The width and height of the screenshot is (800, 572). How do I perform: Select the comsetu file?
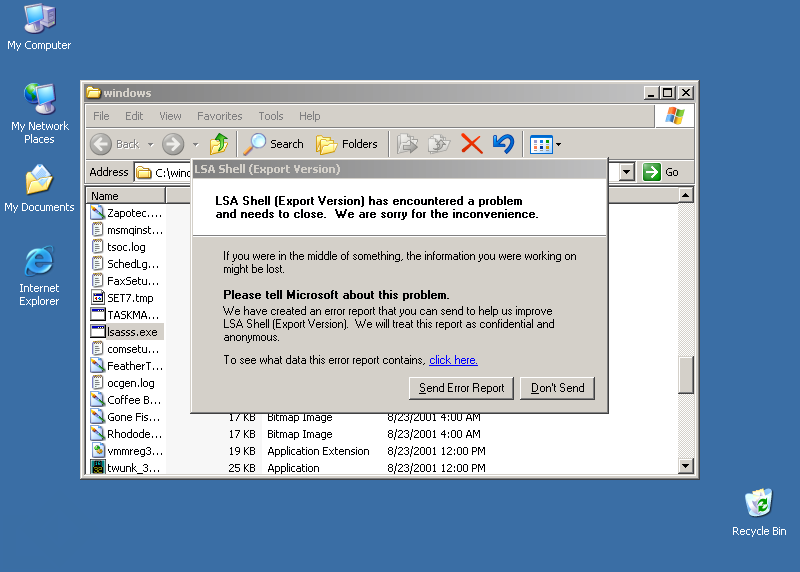pyautogui.click(x=126, y=349)
